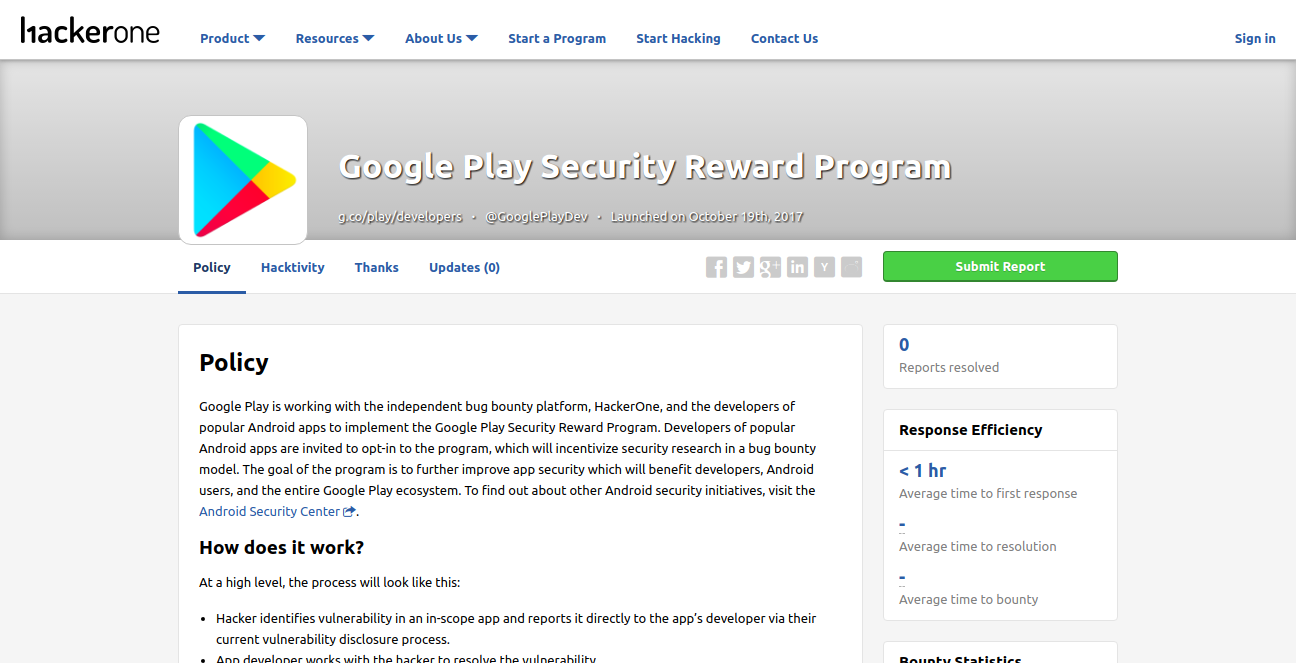Switch to the Hacktivity tab

pos(293,268)
